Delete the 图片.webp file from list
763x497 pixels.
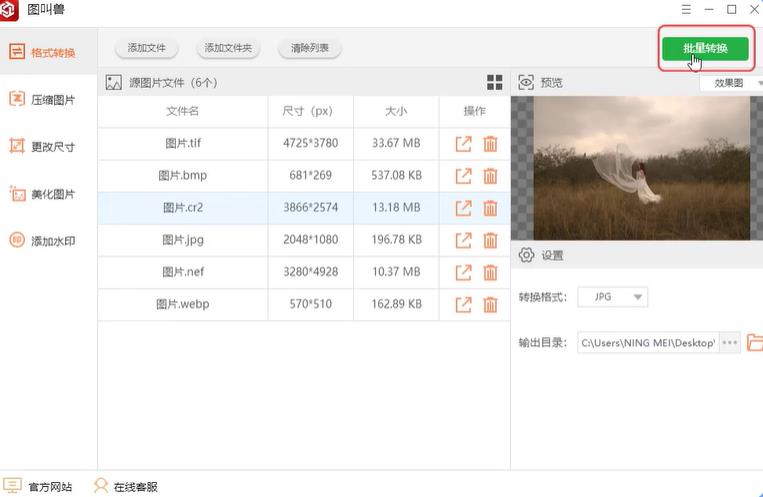click(x=490, y=304)
